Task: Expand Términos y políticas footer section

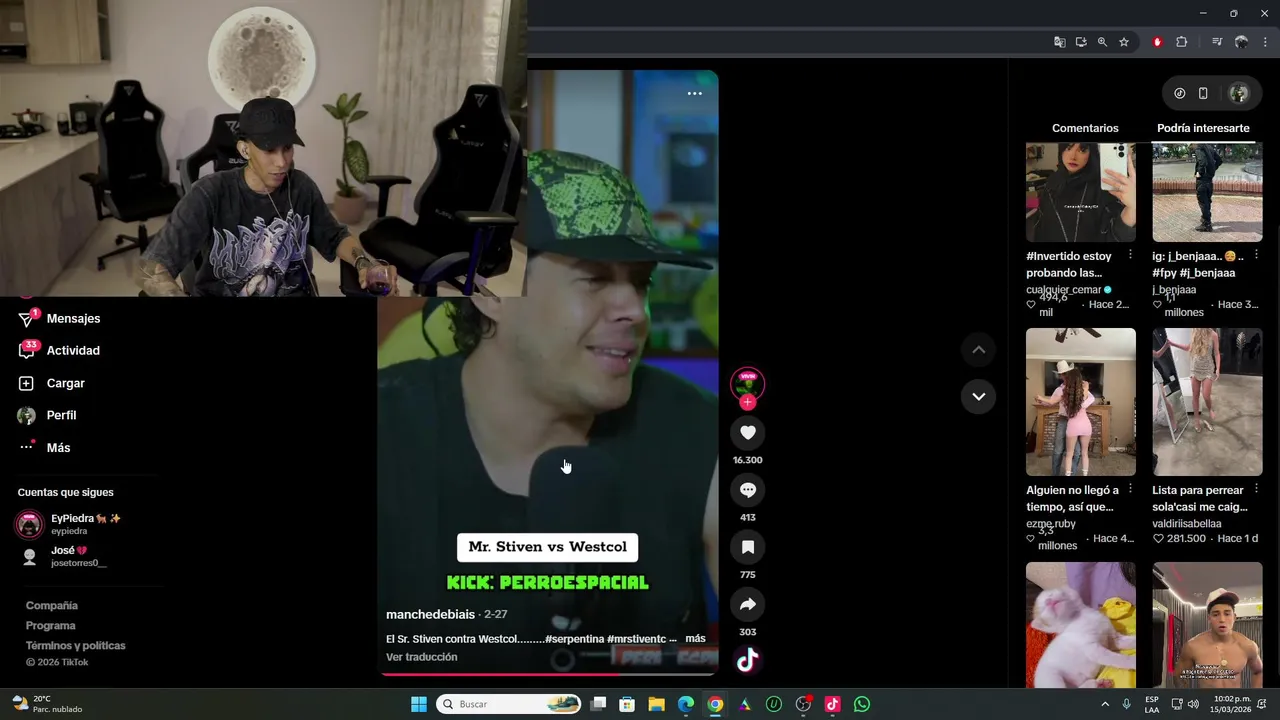Action: pos(76,645)
